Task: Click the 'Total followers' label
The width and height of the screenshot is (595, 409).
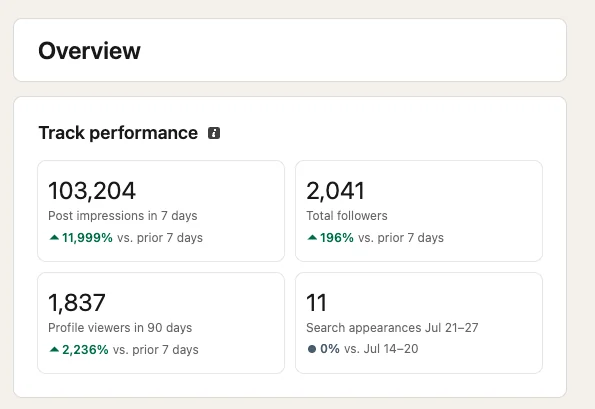Action: (347, 216)
